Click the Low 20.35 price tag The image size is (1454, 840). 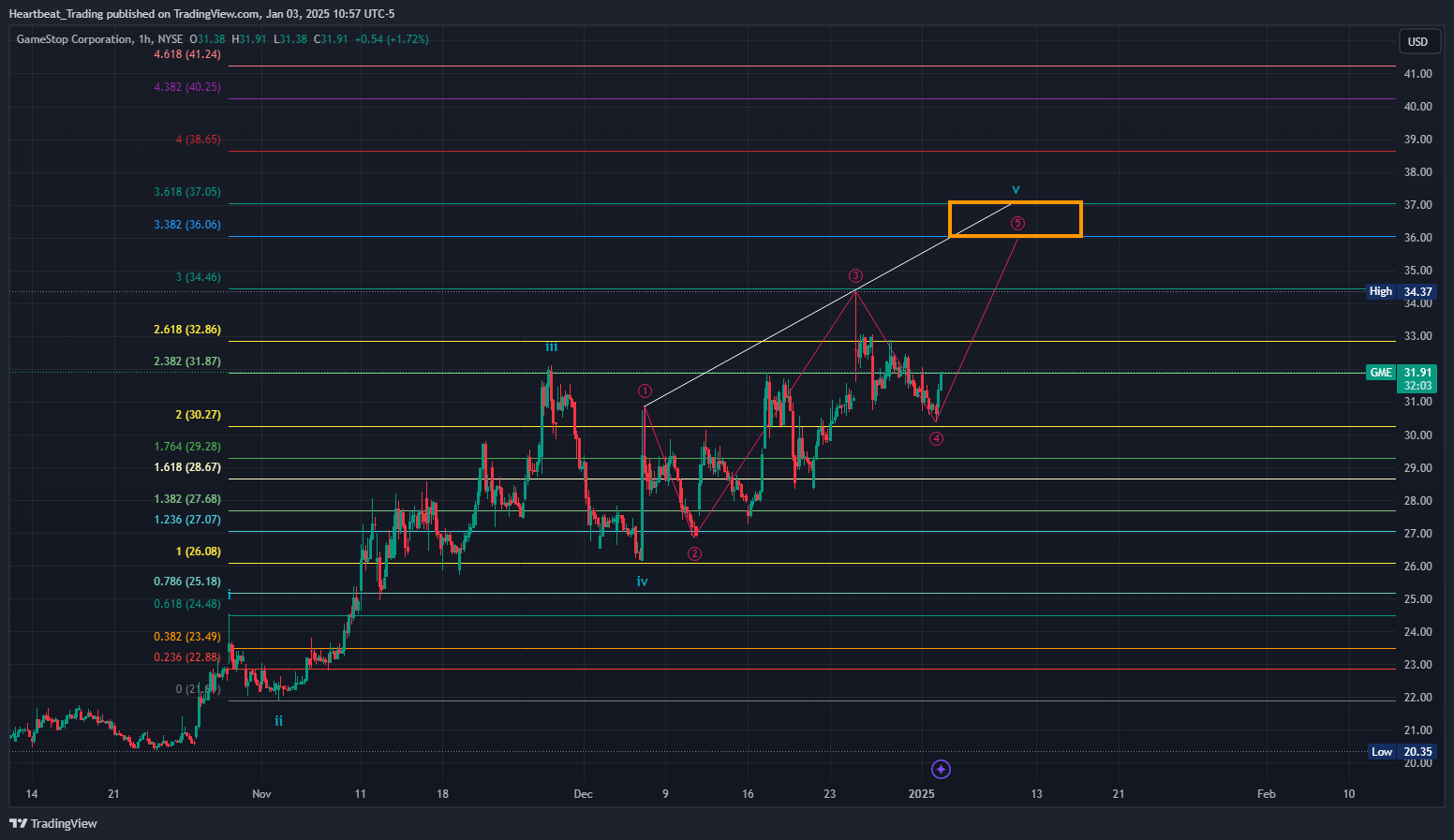pos(1402,752)
